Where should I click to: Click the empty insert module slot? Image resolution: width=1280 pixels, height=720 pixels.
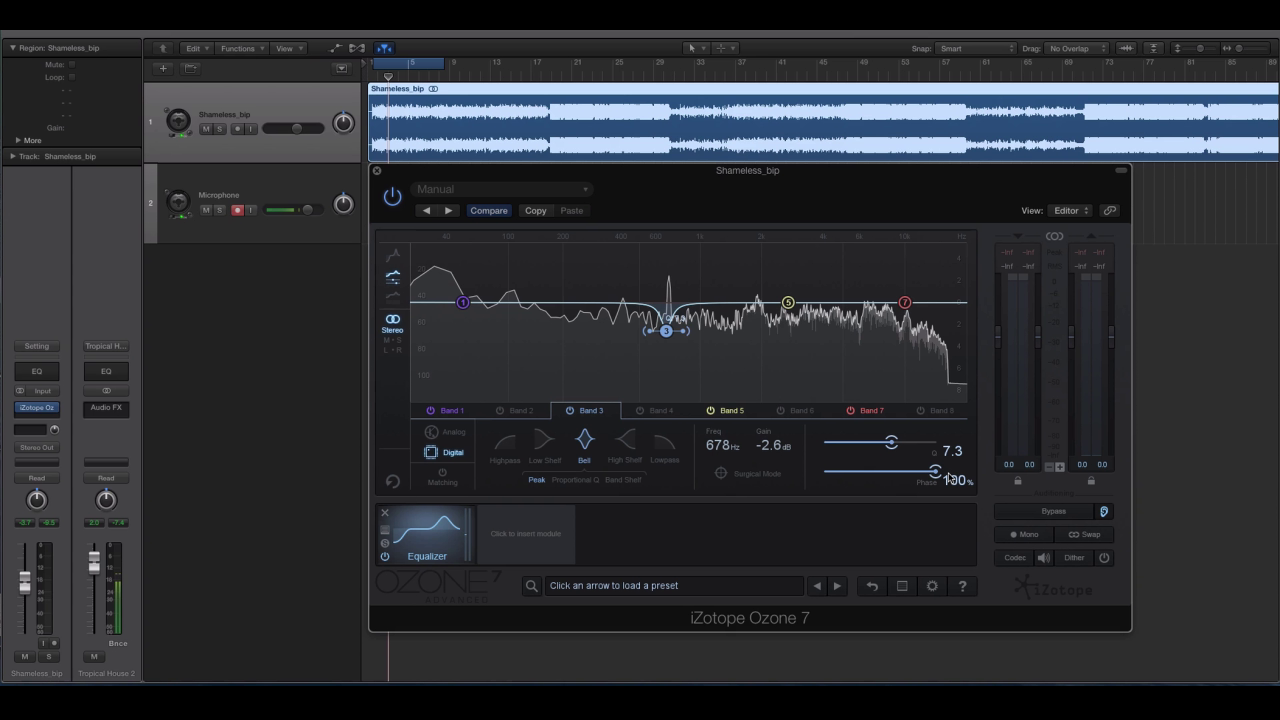coord(526,534)
